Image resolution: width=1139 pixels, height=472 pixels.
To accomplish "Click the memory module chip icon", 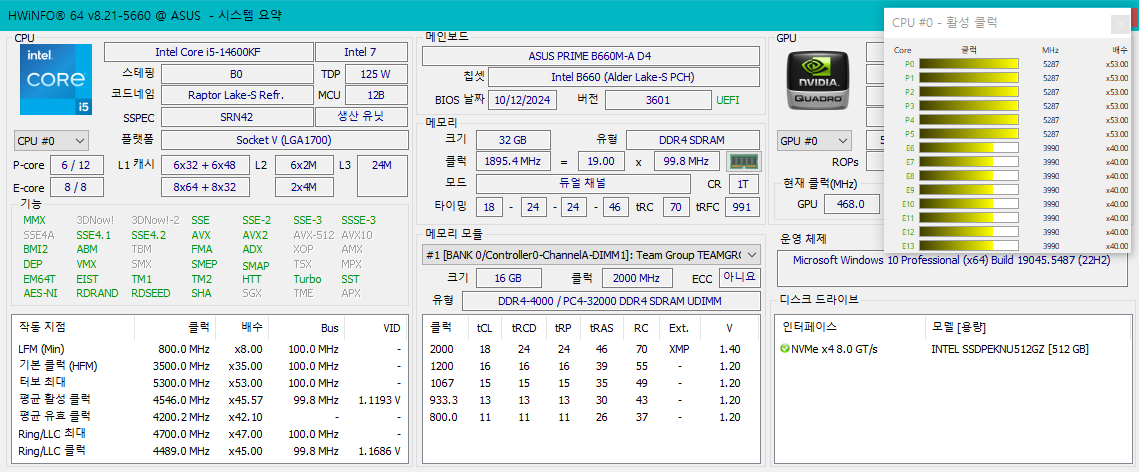I will (743, 161).
